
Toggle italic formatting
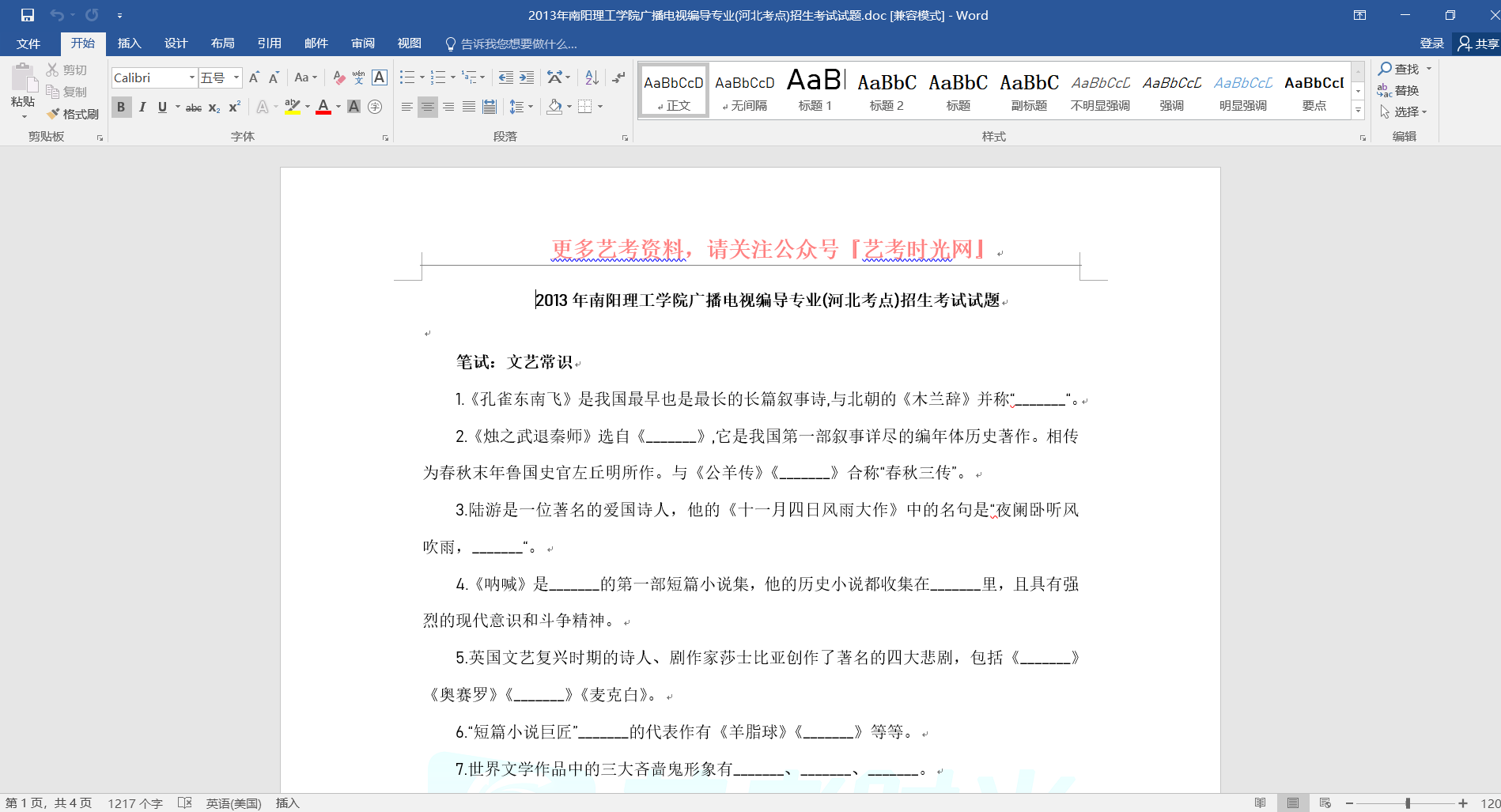click(x=142, y=108)
